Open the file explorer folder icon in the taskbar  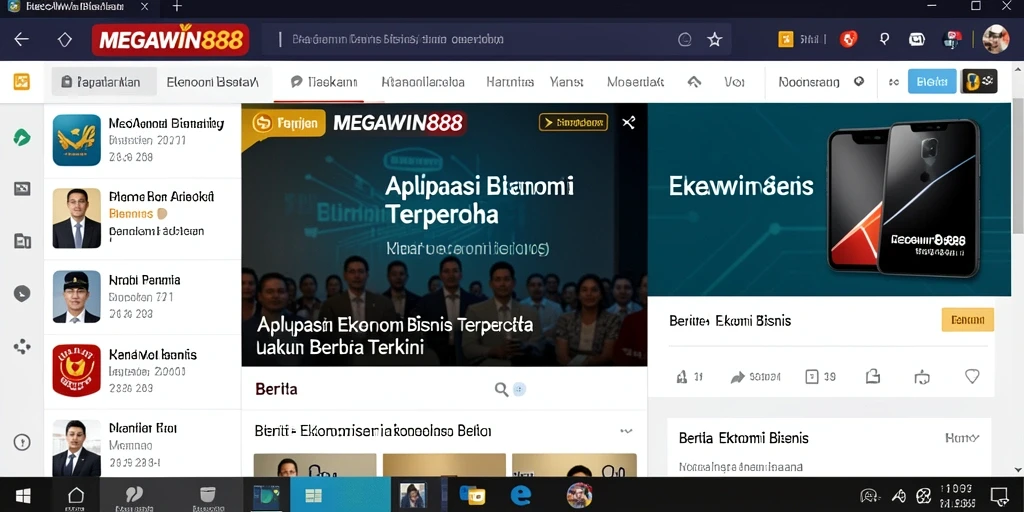[x=472, y=495]
